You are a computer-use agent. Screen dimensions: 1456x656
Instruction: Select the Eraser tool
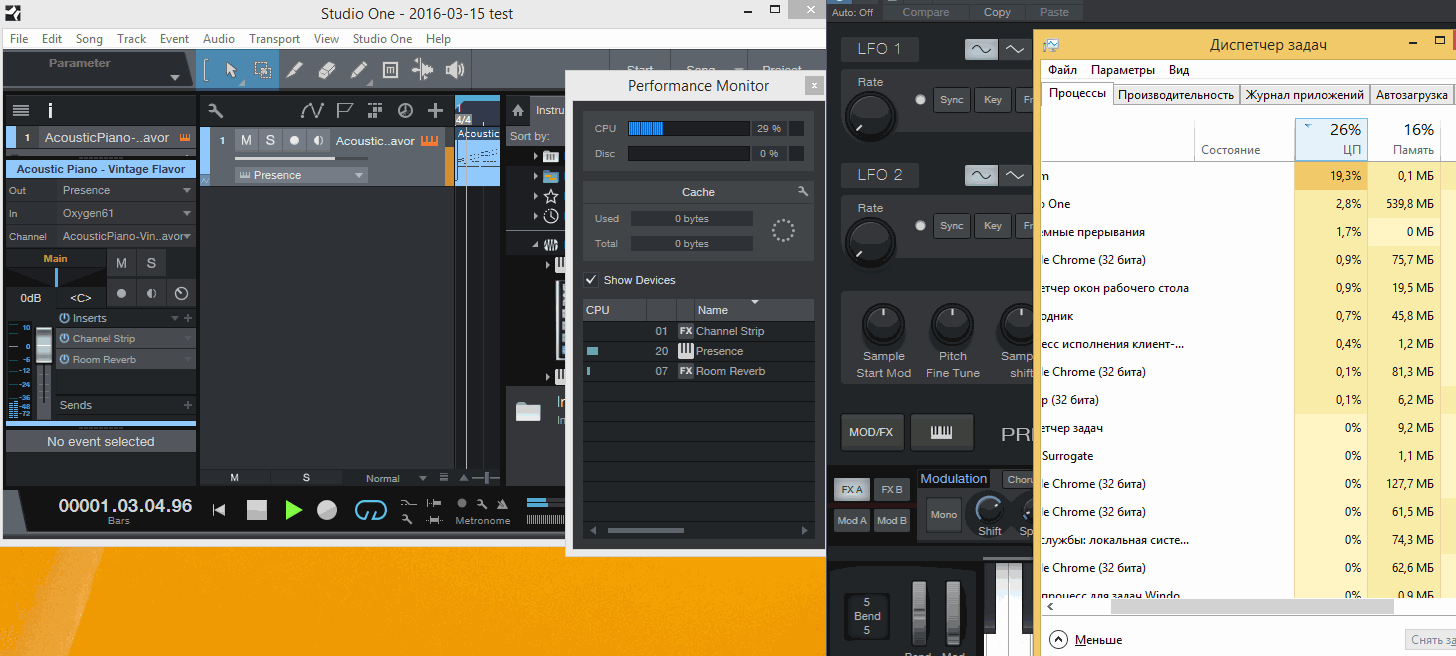[326, 70]
